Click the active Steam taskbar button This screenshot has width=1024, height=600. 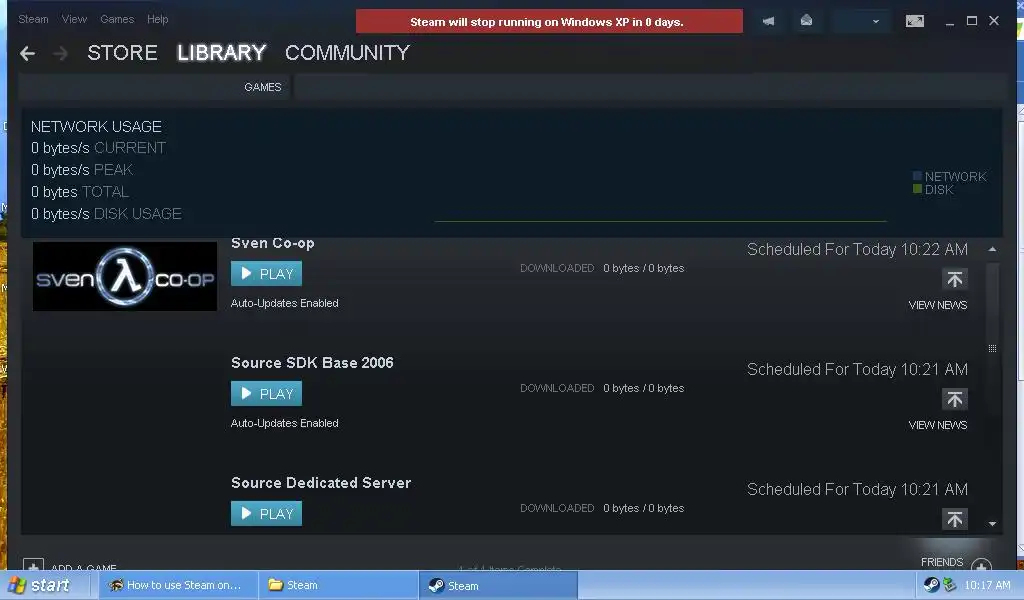click(498, 586)
